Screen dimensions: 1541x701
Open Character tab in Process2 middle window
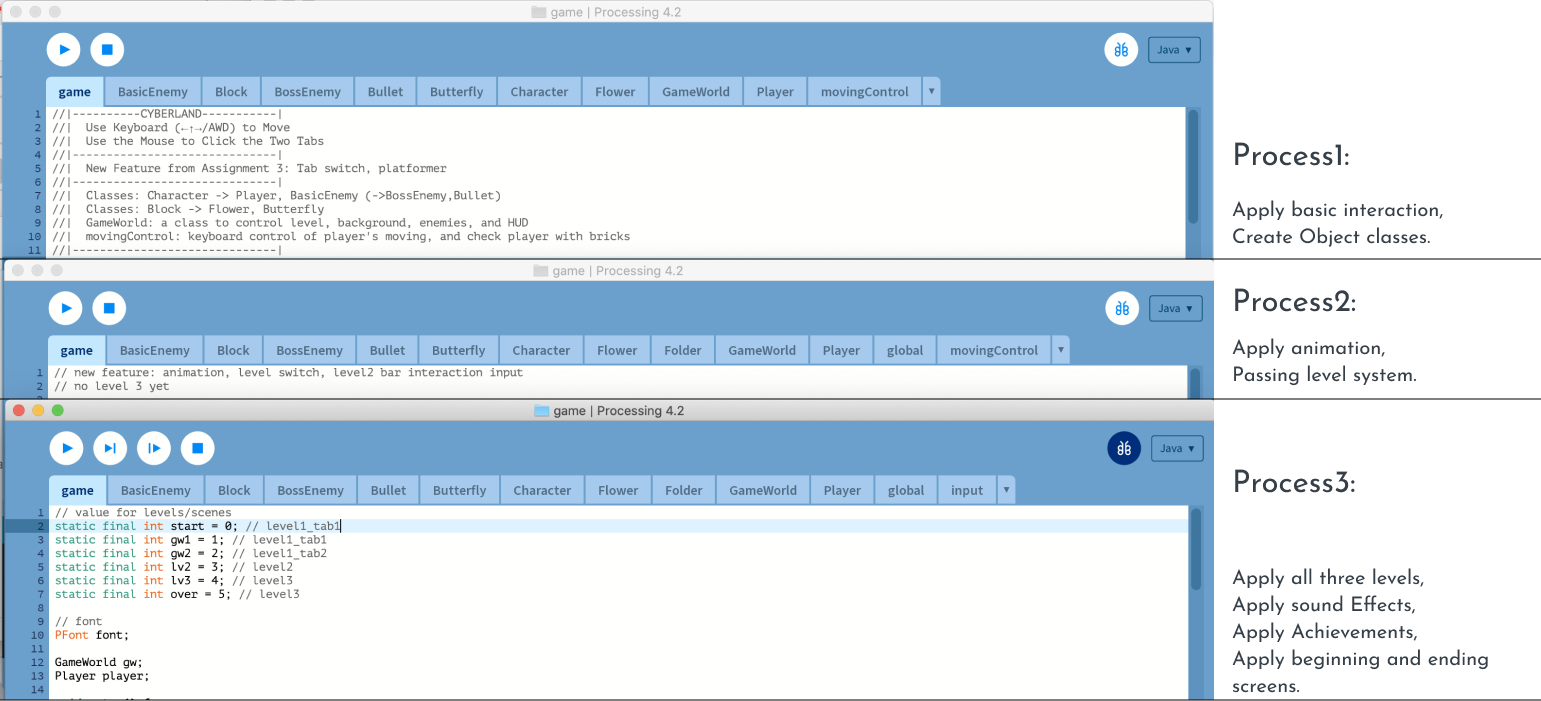pyautogui.click(x=541, y=350)
